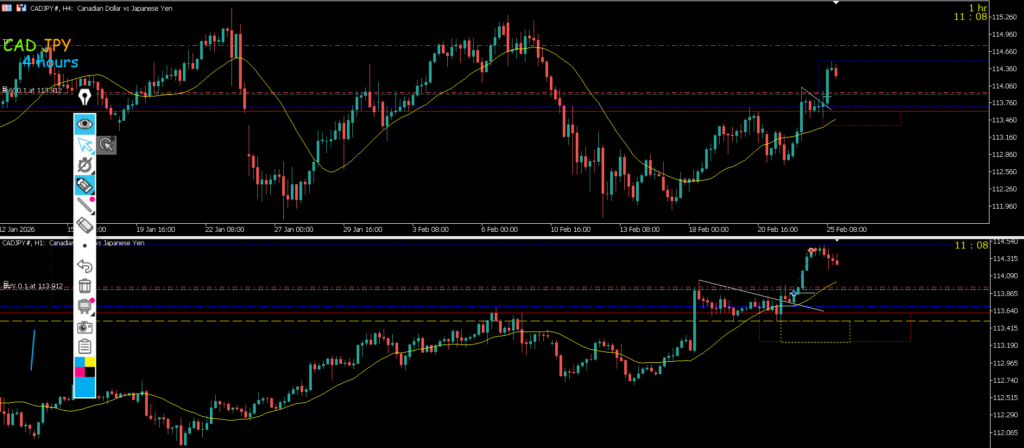Image resolution: width=1024 pixels, height=448 pixels.
Task: Click the 112.065 price label on H1 axis
Action: pyautogui.click(x=1004, y=432)
